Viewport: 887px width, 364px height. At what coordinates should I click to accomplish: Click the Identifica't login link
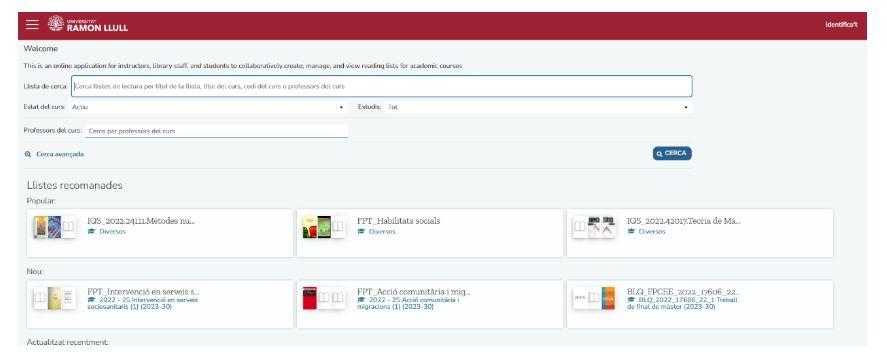pos(841,25)
